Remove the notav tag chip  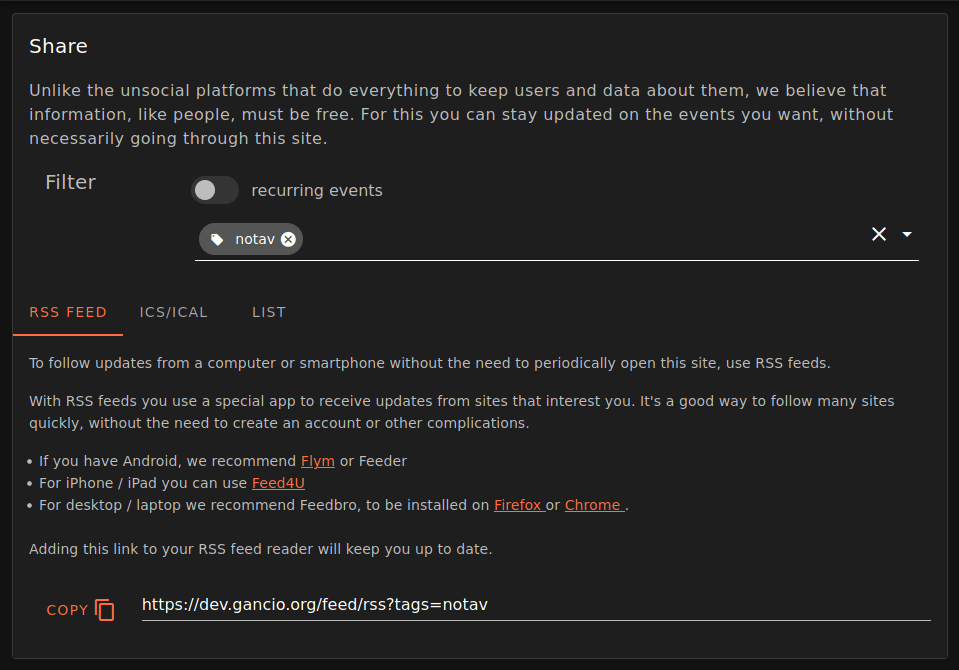pos(288,239)
